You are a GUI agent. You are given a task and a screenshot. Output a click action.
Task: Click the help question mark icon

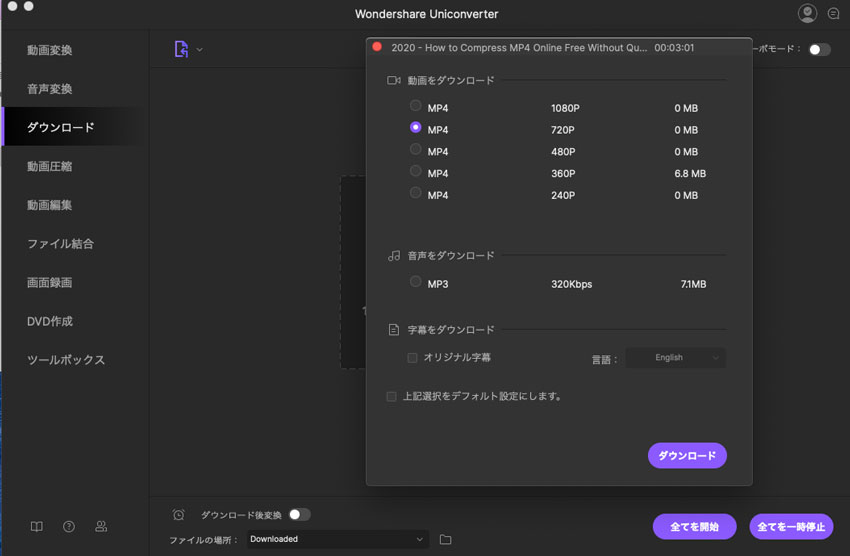pos(69,526)
